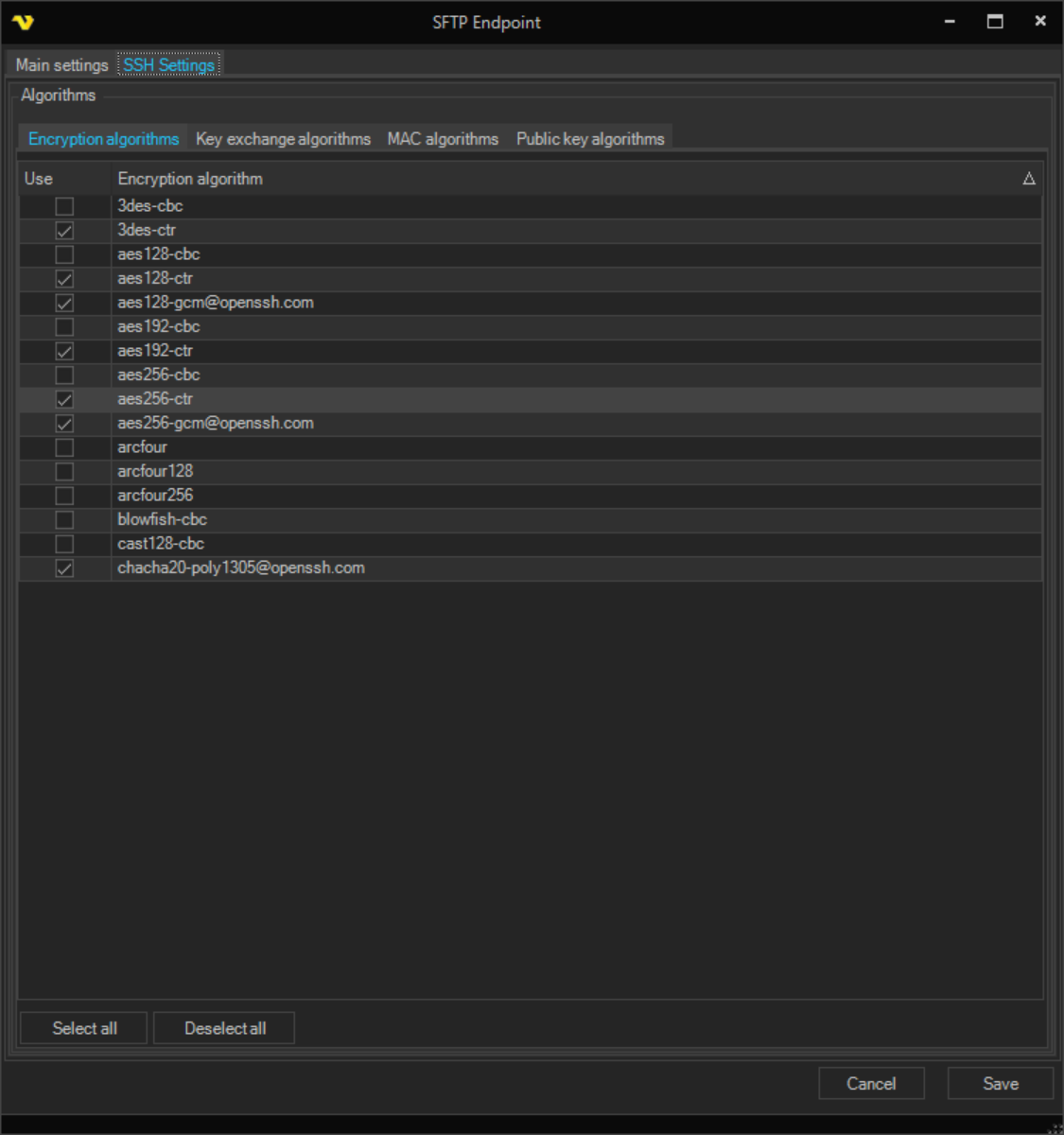The width and height of the screenshot is (1064, 1135).
Task: Open Key exchange algorithms tab
Action: point(283,139)
